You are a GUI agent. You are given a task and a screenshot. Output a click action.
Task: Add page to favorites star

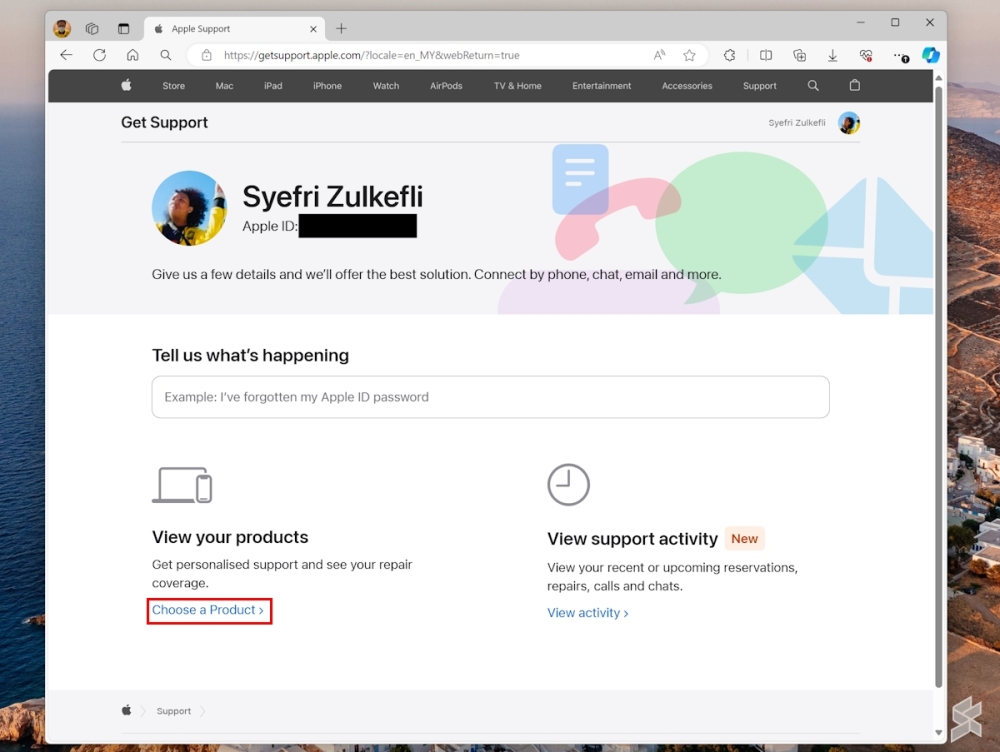(689, 55)
